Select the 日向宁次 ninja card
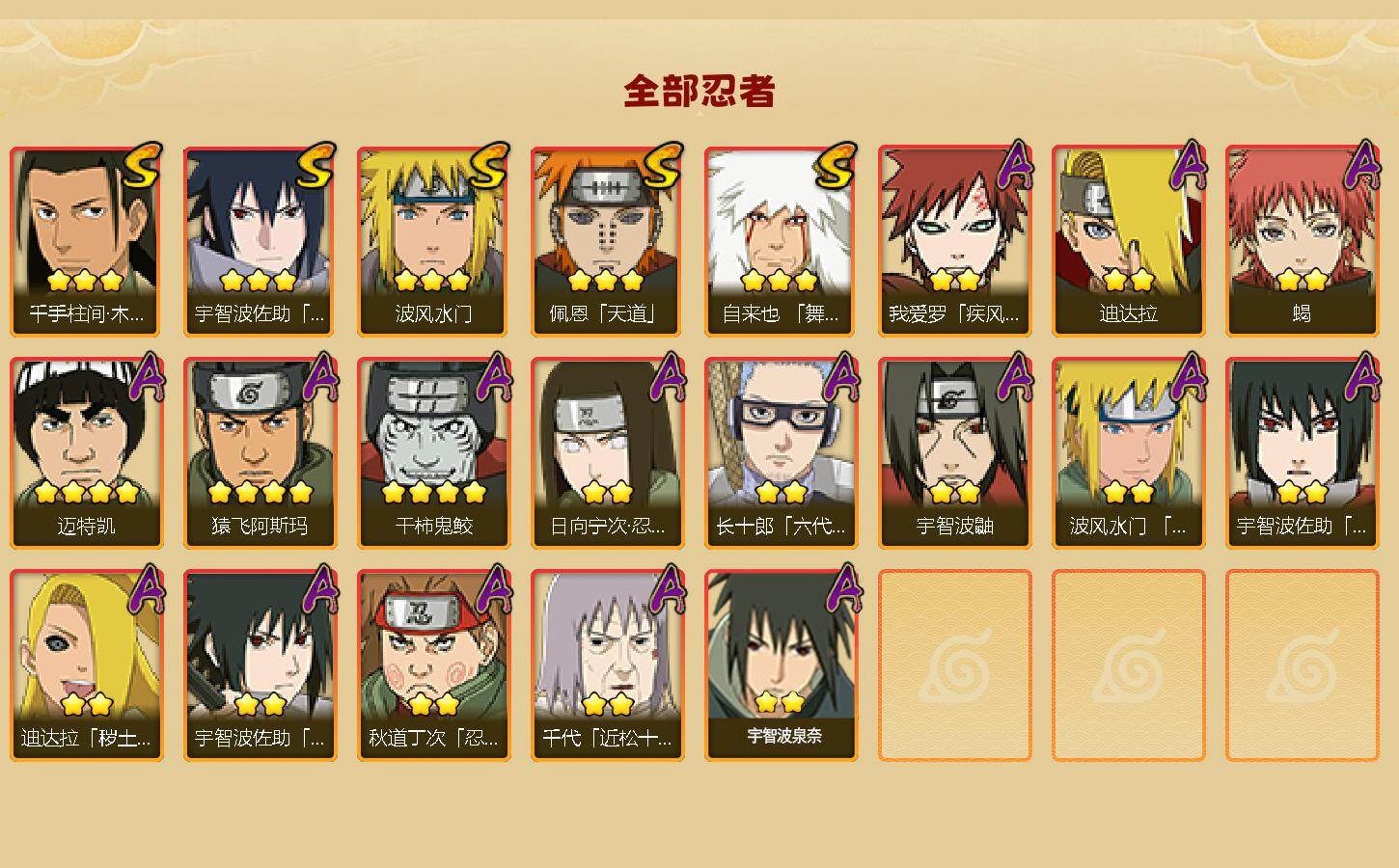1399x868 pixels. pos(608,453)
